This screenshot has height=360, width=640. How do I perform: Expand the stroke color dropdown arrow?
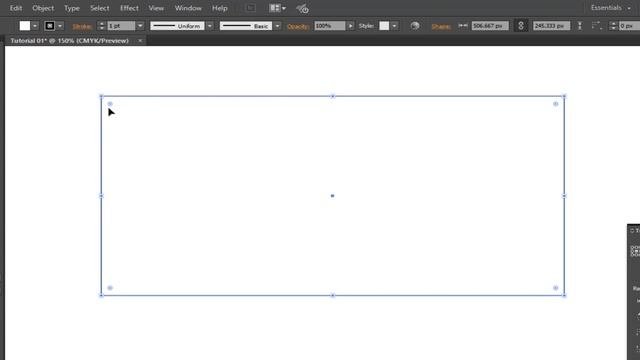point(60,26)
